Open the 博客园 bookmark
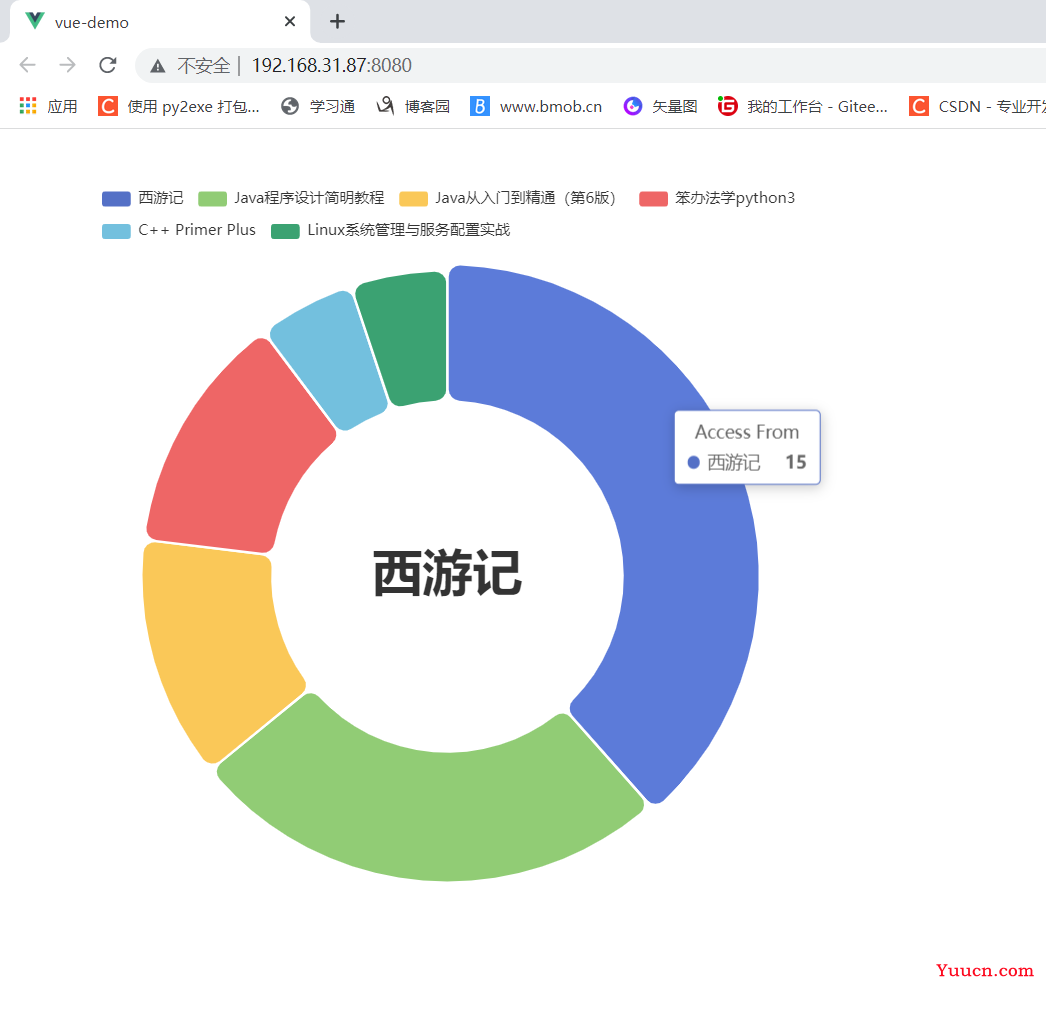Viewport: 1046px width, 1025px height. 413,106
